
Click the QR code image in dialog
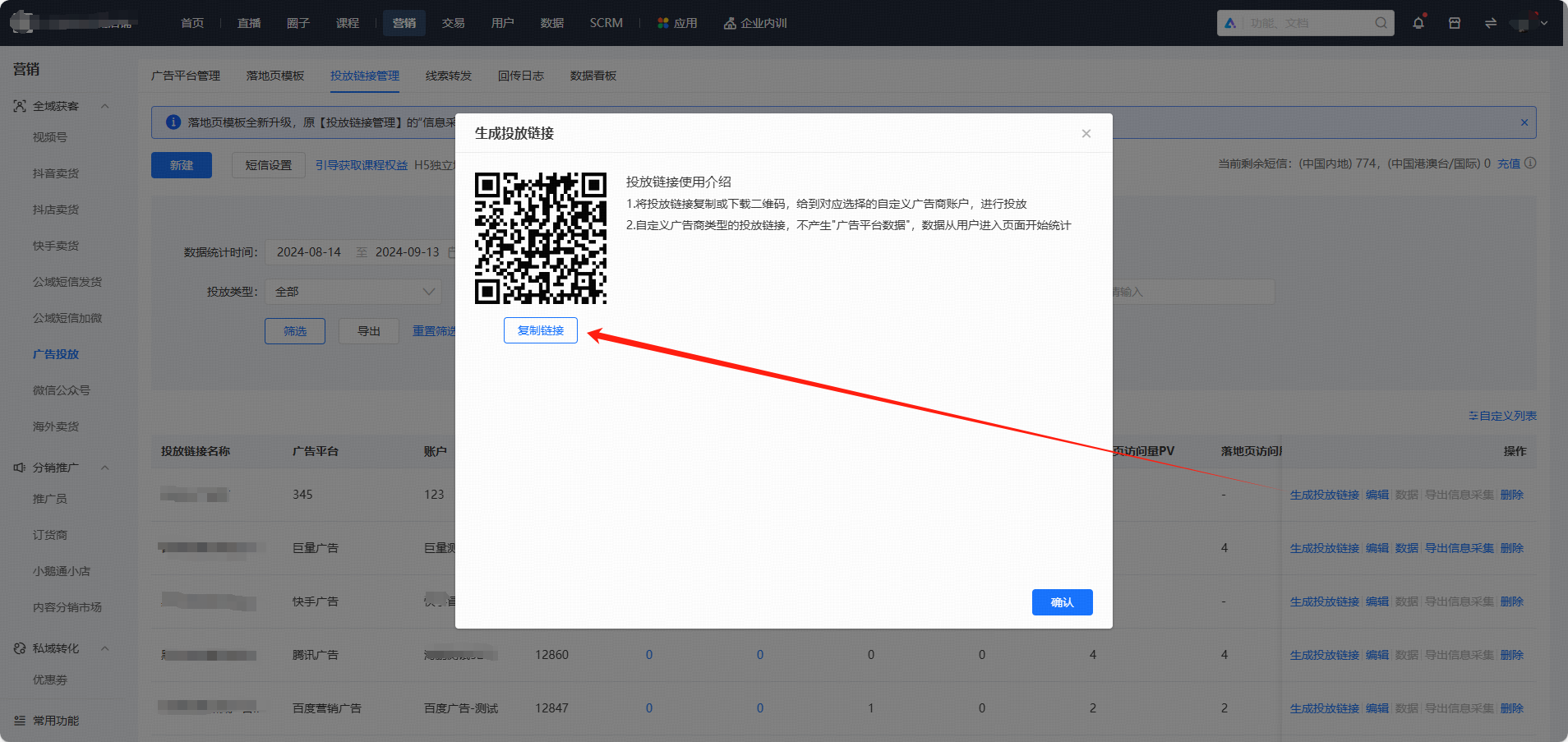(541, 238)
